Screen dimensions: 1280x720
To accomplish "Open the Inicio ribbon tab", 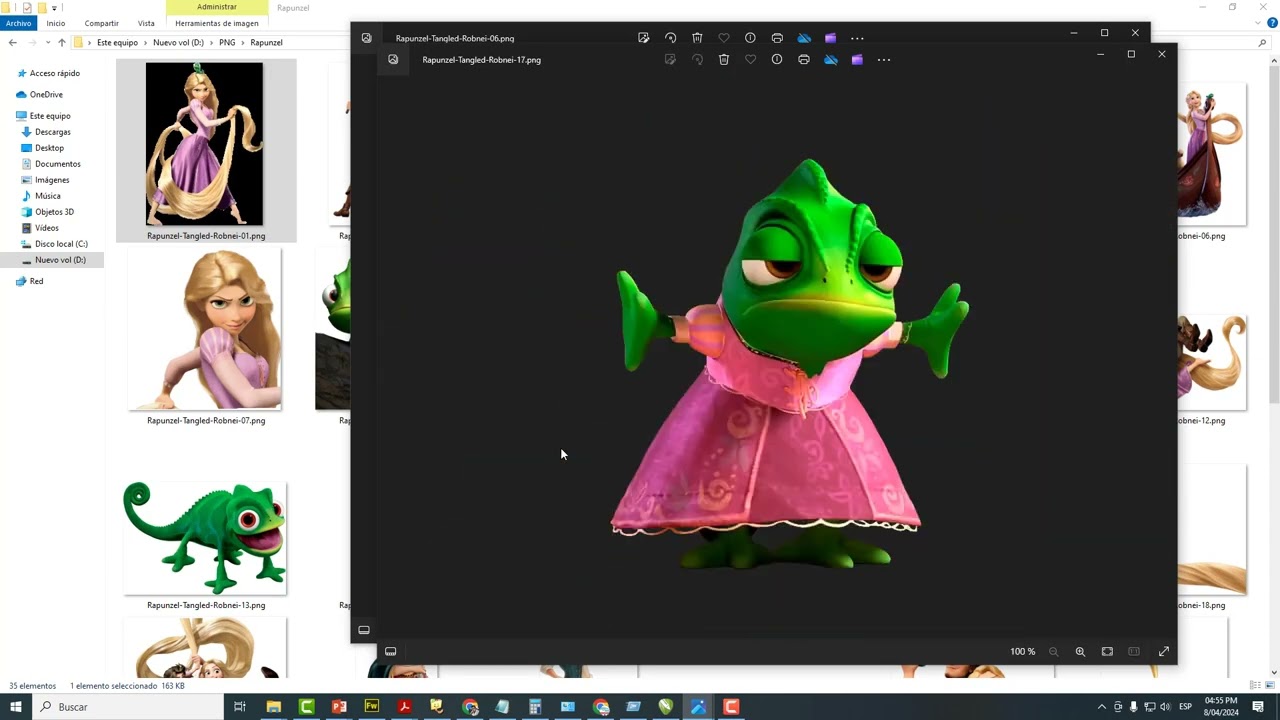I will pyautogui.click(x=56, y=23).
